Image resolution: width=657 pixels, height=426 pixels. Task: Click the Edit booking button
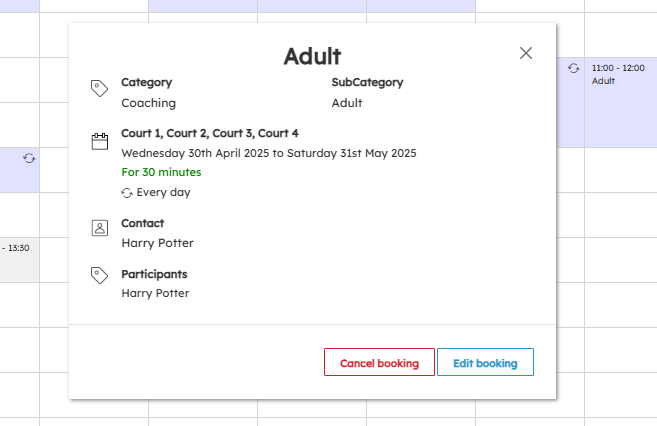click(485, 362)
